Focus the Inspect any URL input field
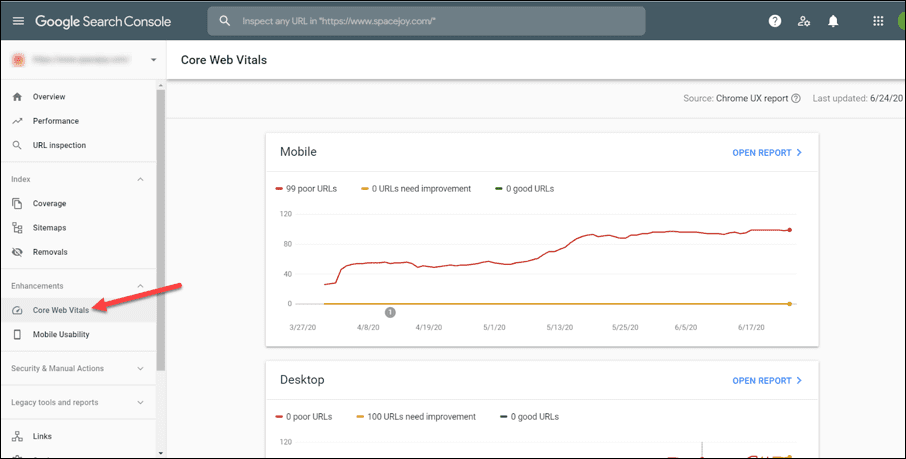The image size is (906, 459). pyautogui.click(x=426, y=21)
